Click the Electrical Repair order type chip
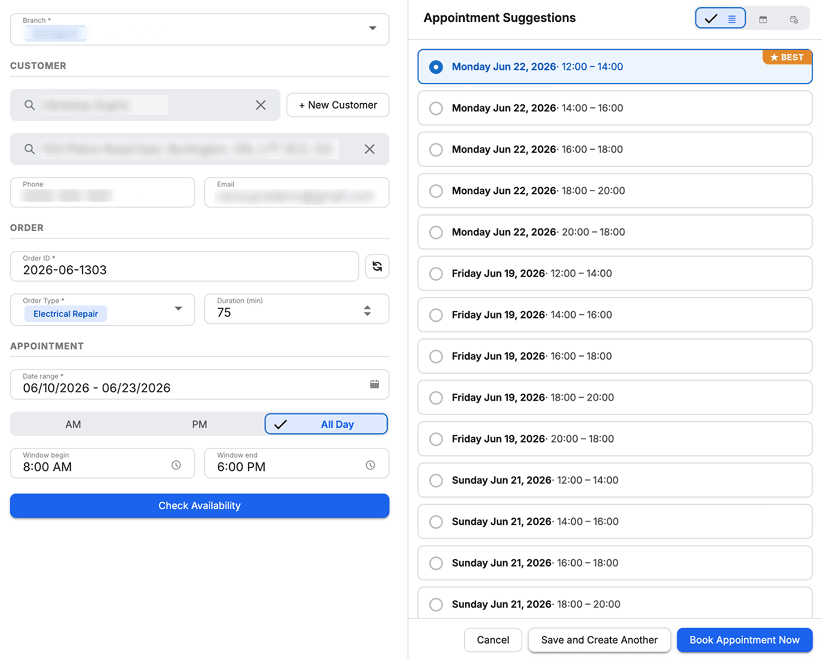 (x=66, y=314)
